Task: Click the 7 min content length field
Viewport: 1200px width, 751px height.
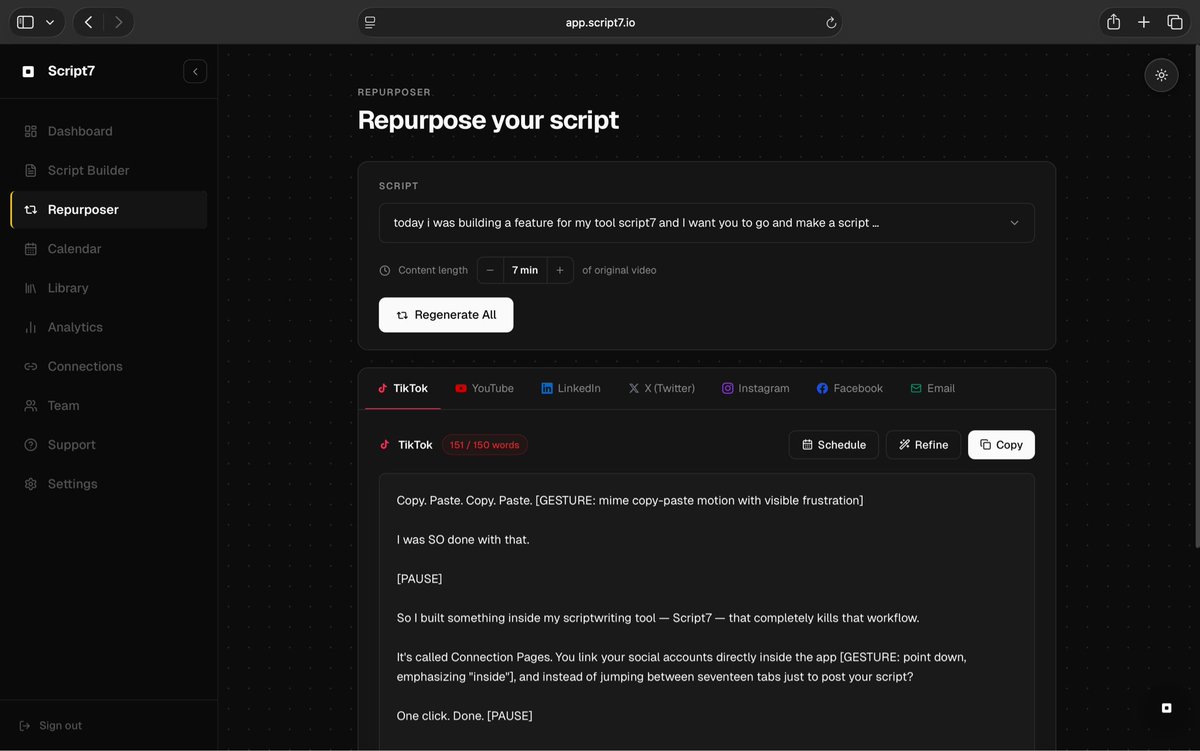Action: point(525,270)
